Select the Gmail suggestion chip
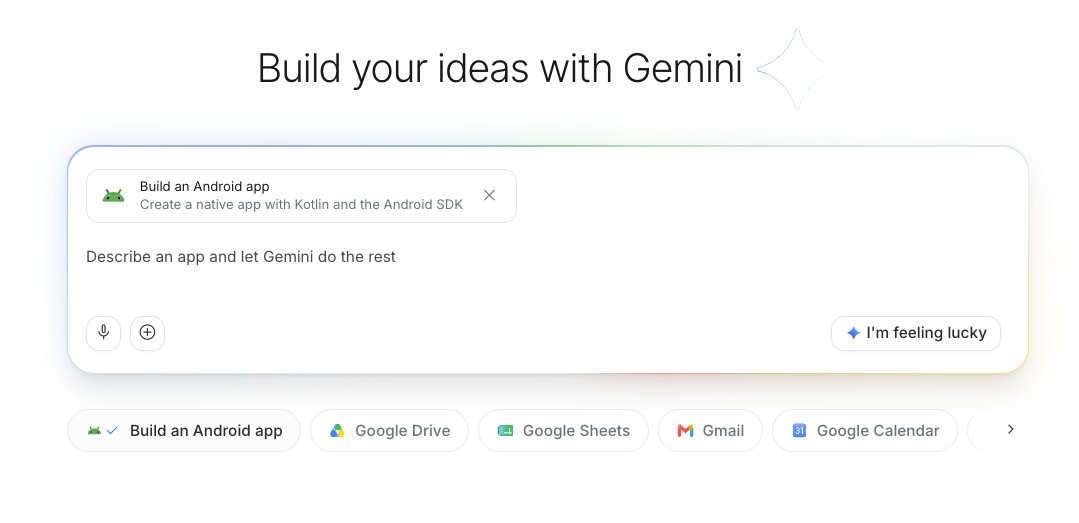This screenshot has height=523, width=1079. point(710,431)
